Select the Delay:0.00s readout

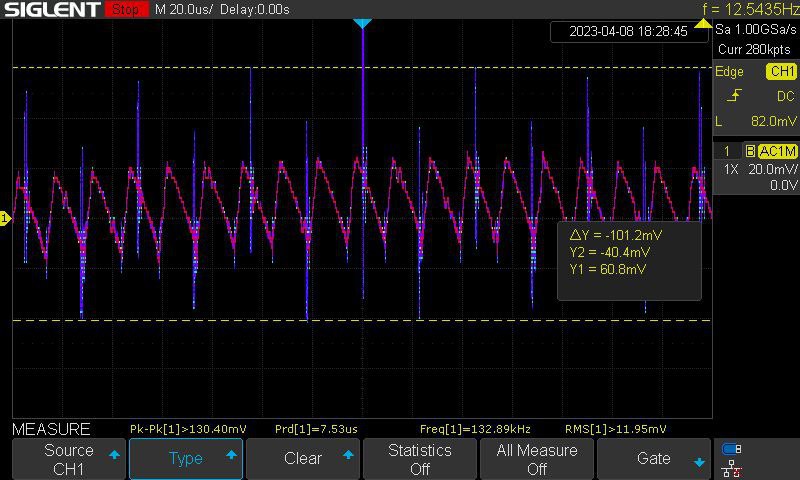tap(255, 9)
